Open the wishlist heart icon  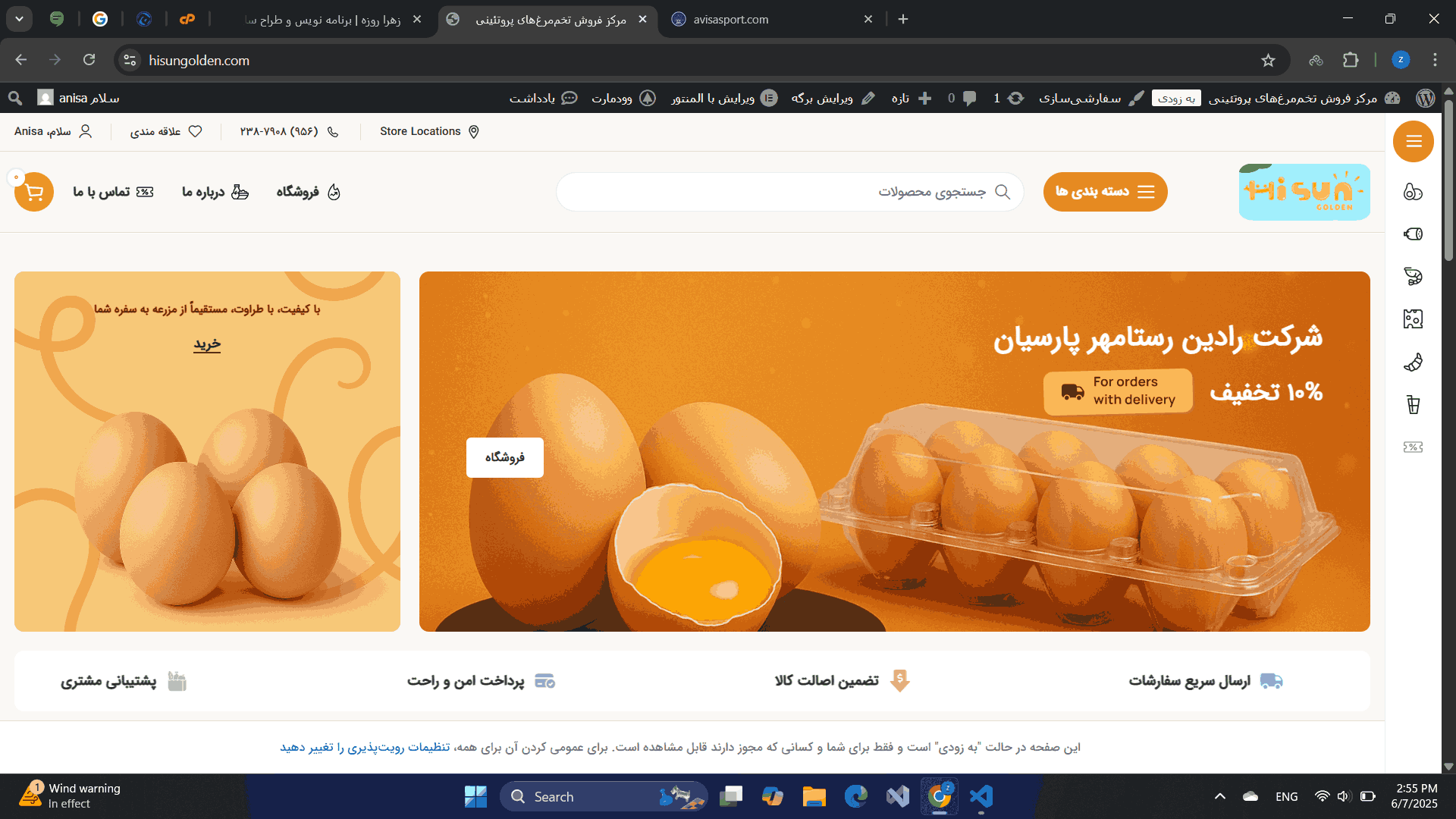click(x=195, y=131)
